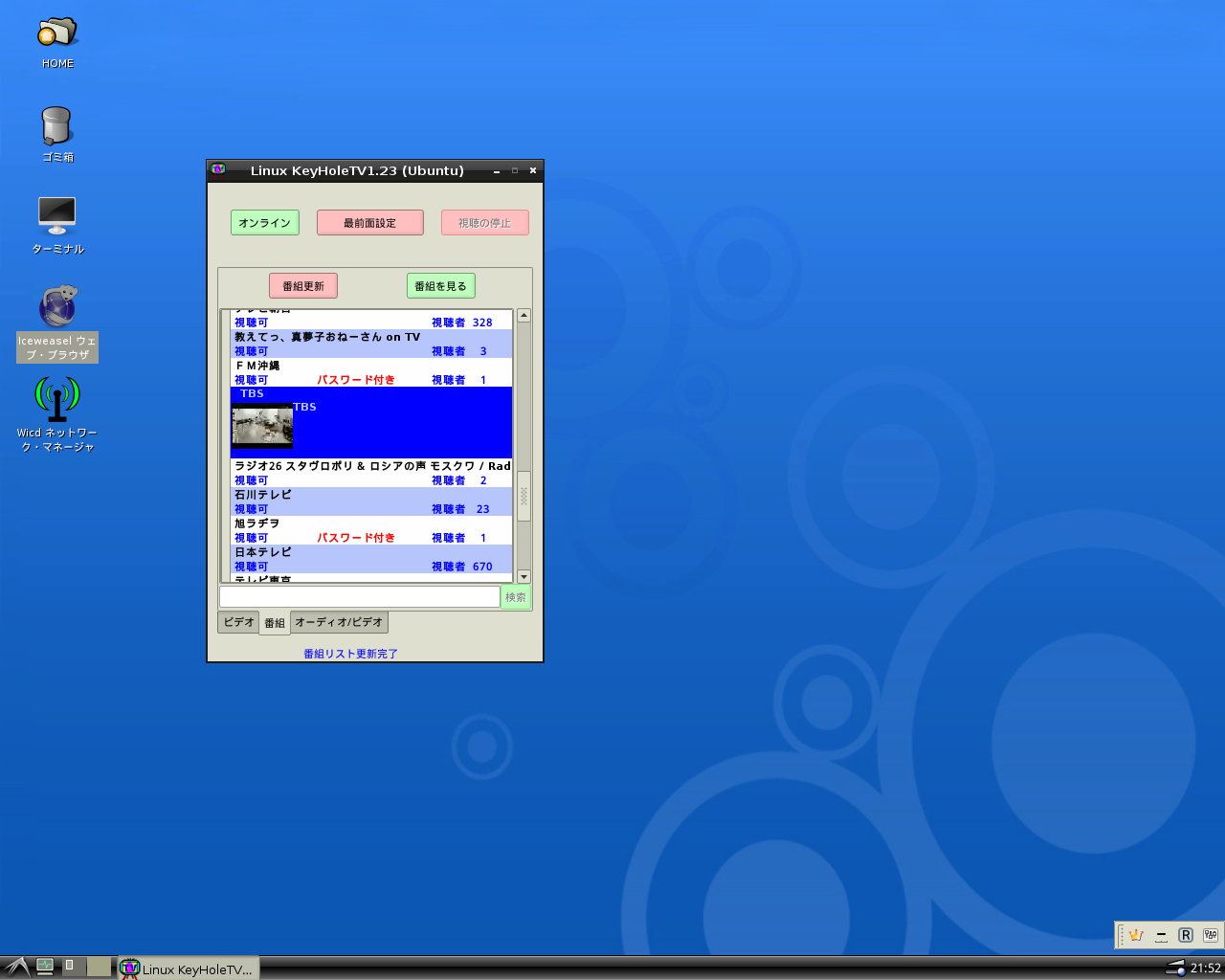
Task: Click the volume control tray icon
Action: pos(1175,968)
